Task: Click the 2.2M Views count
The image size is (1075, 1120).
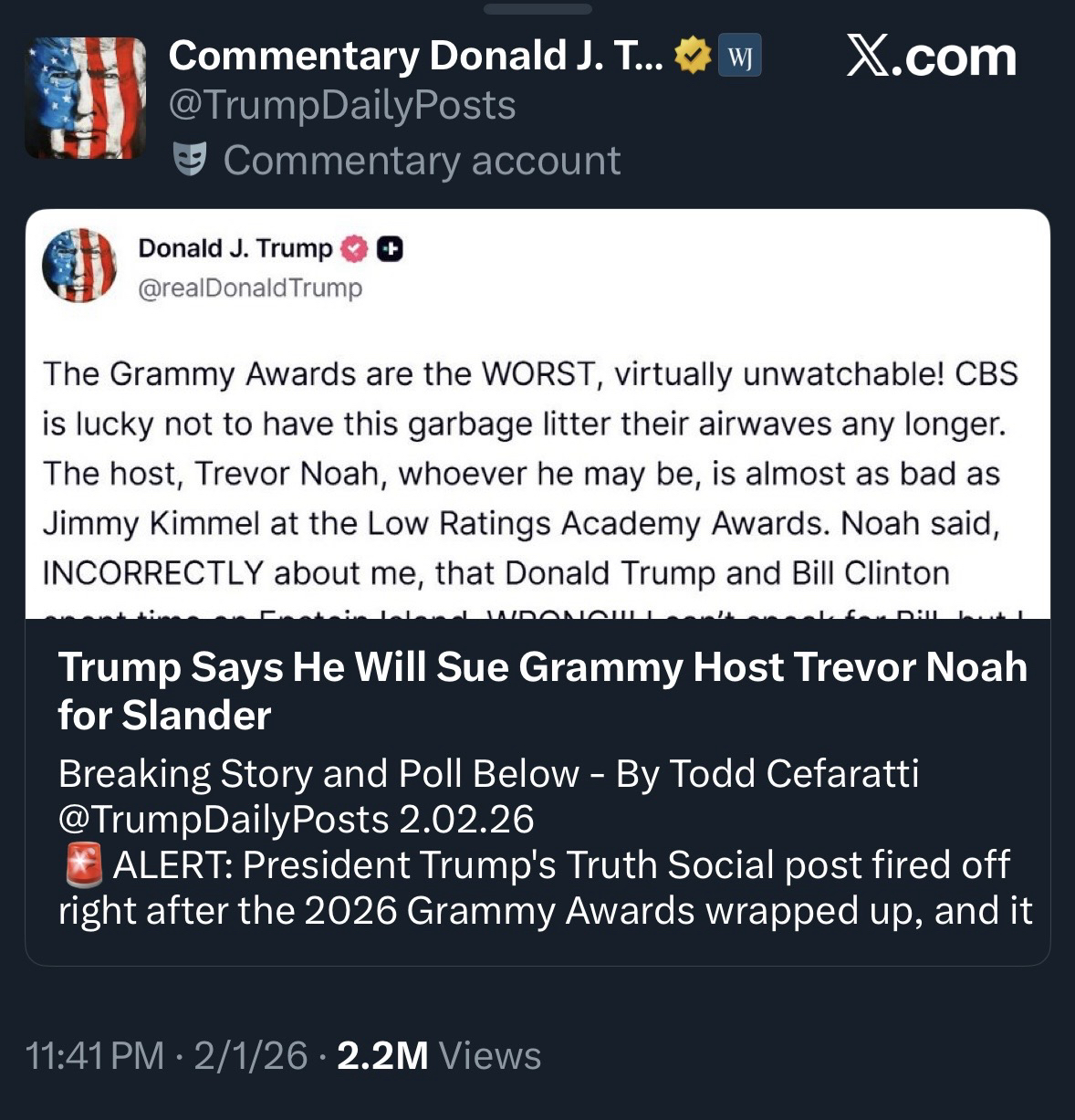Action: click(x=438, y=1056)
